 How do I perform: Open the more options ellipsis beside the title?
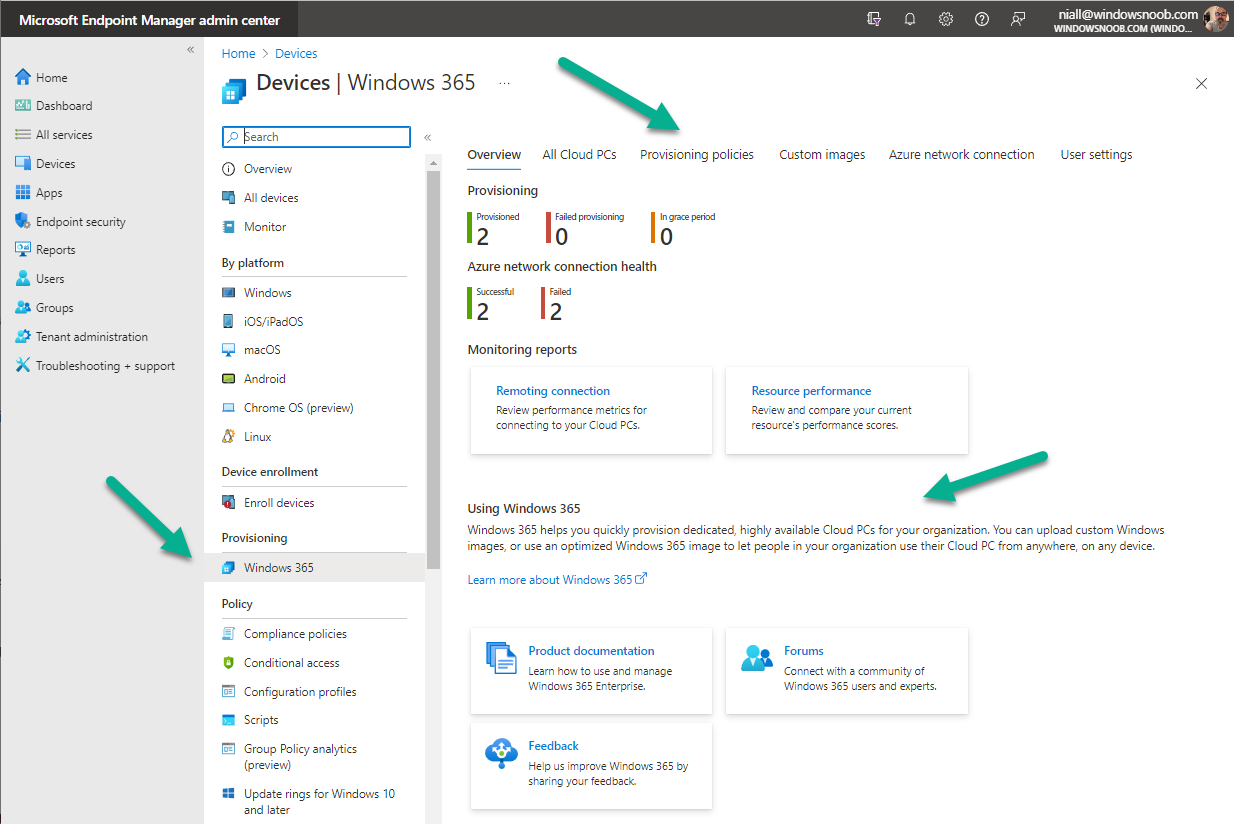pyautogui.click(x=505, y=83)
